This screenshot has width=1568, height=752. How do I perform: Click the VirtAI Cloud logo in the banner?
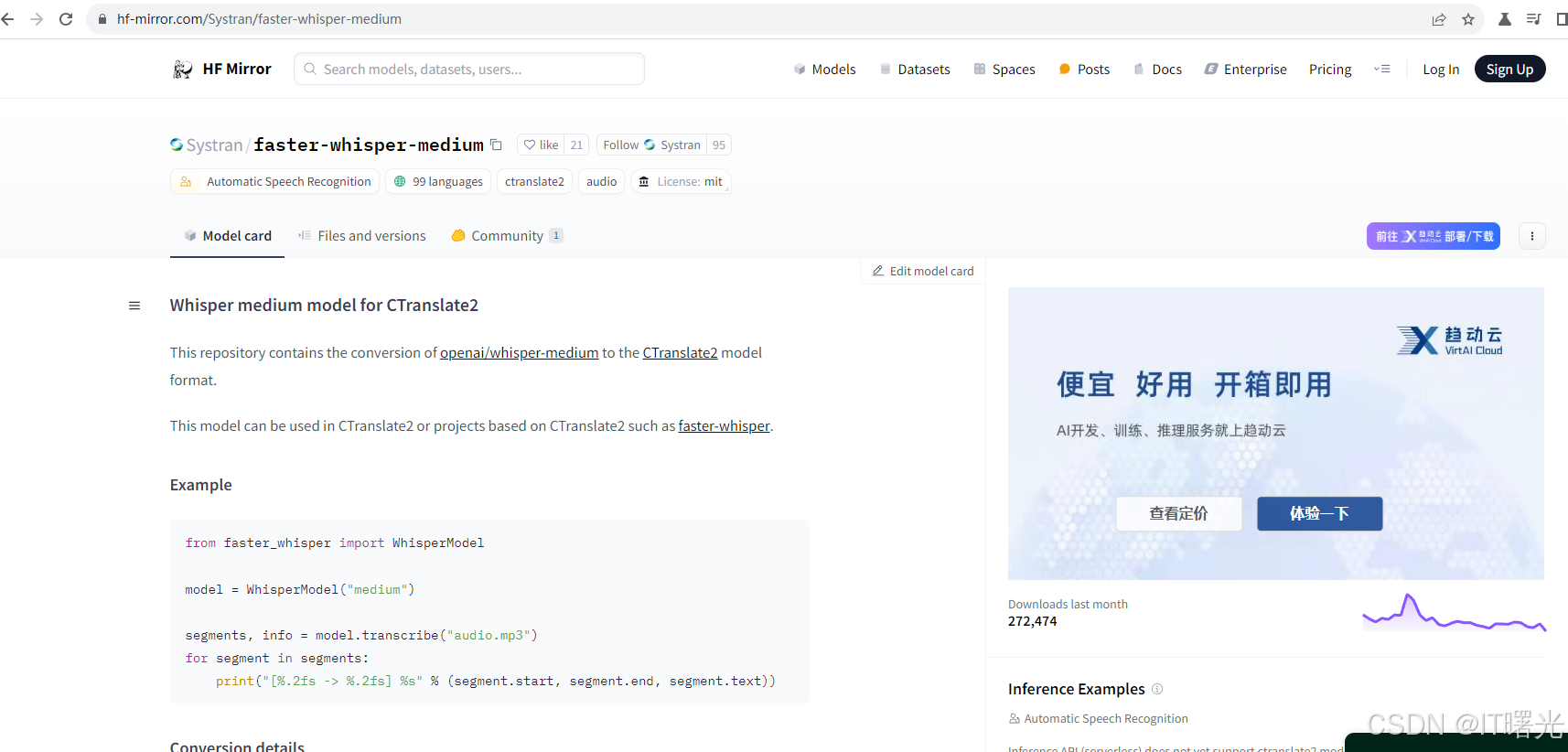(x=1450, y=340)
